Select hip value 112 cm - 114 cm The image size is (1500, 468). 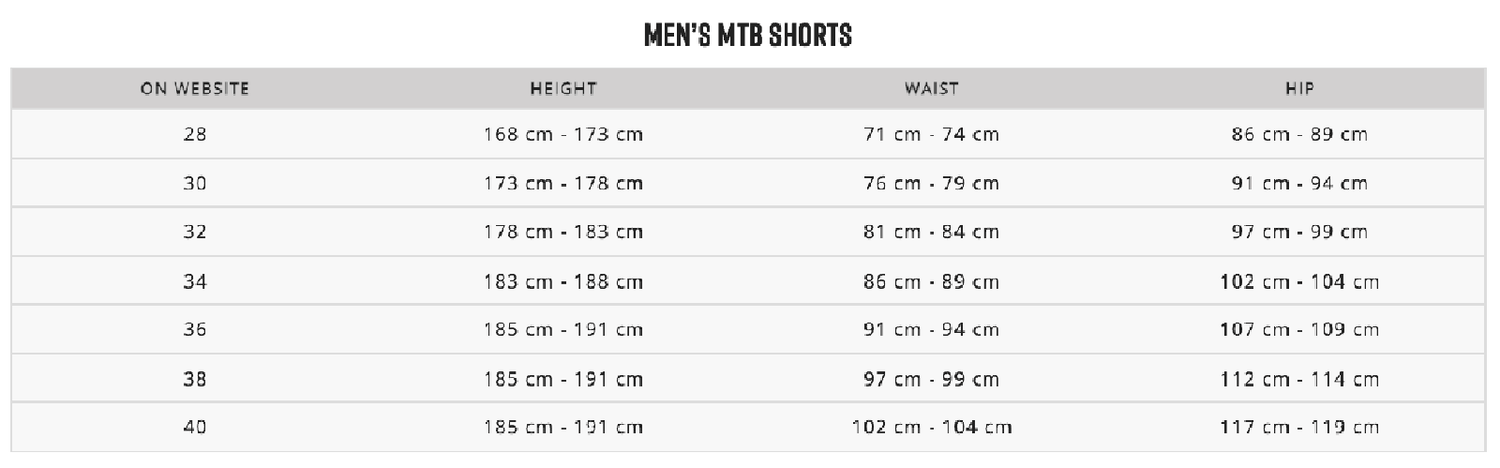coord(1300,379)
